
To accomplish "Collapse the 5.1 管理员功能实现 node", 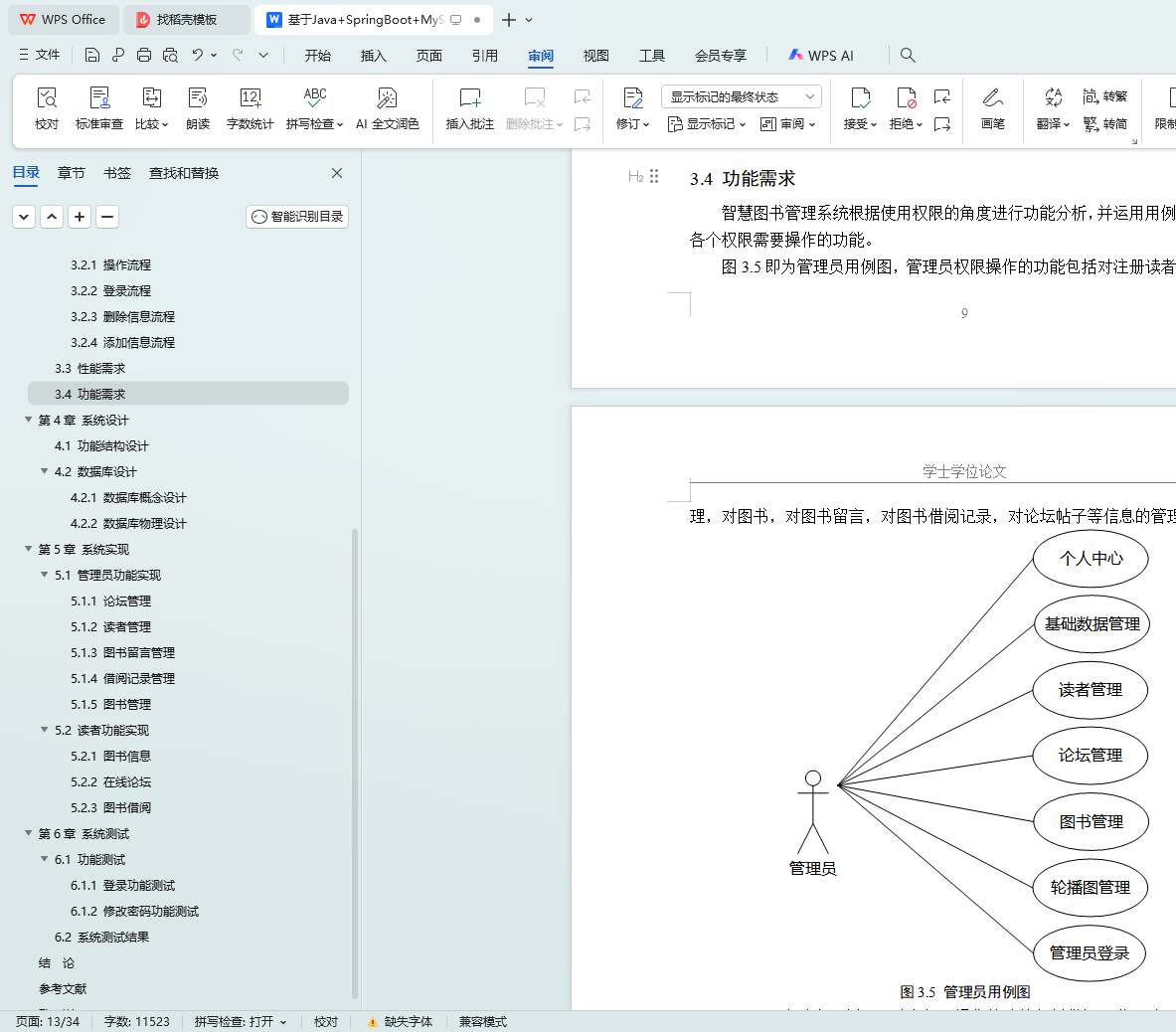I will tap(45, 575).
